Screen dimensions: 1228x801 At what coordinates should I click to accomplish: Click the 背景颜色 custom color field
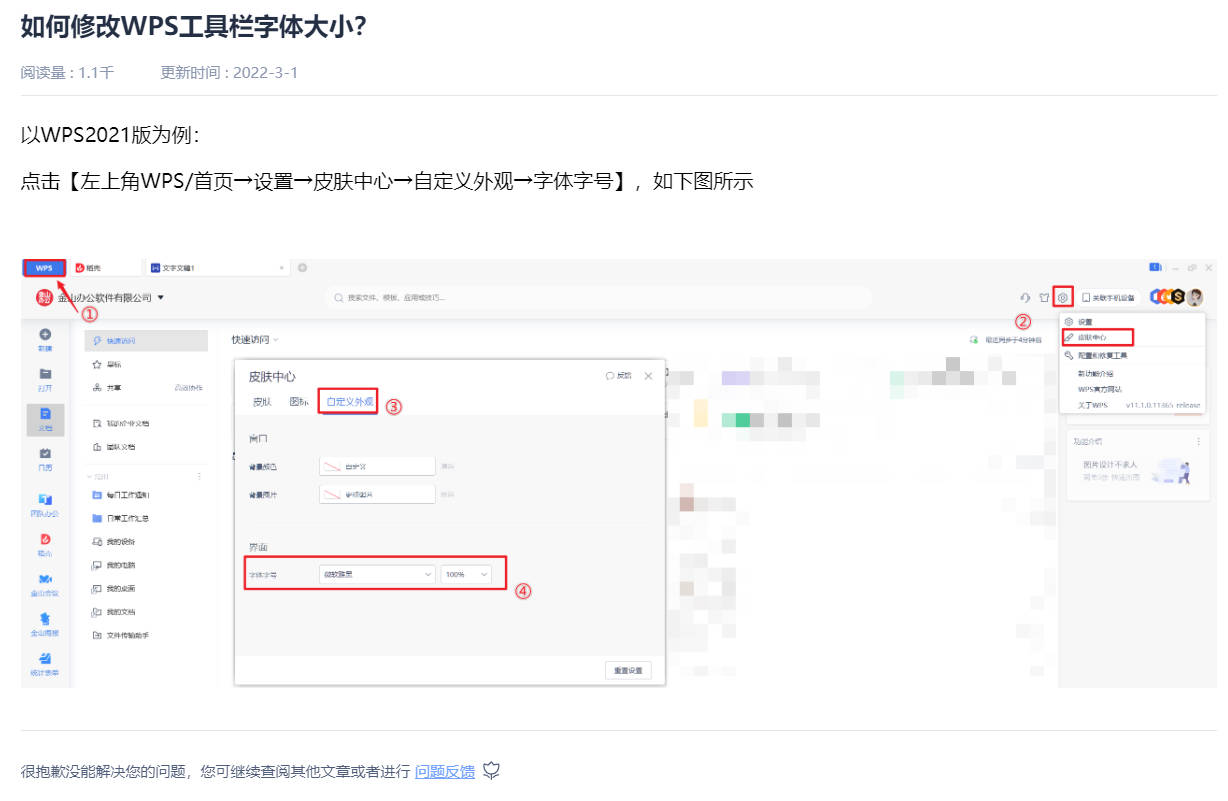pos(377,466)
